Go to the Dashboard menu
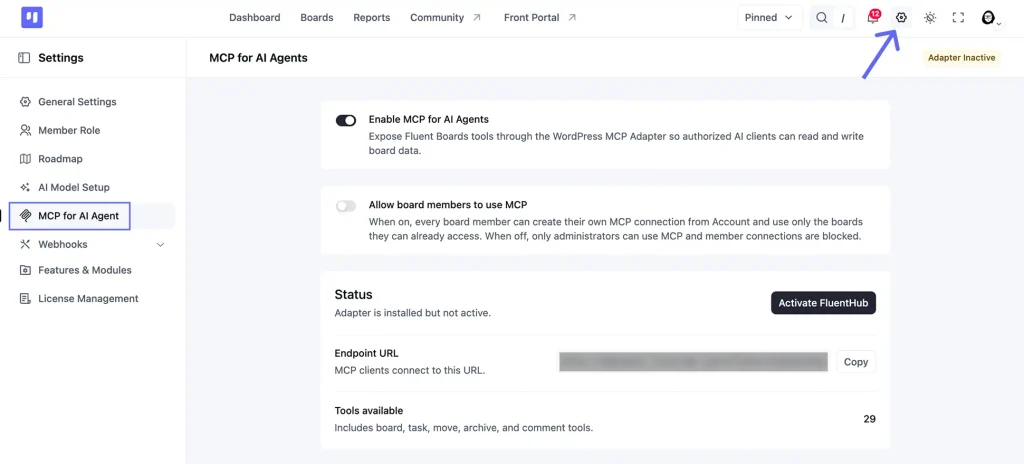This screenshot has height=464, width=1024. click(x=255, y=18)
